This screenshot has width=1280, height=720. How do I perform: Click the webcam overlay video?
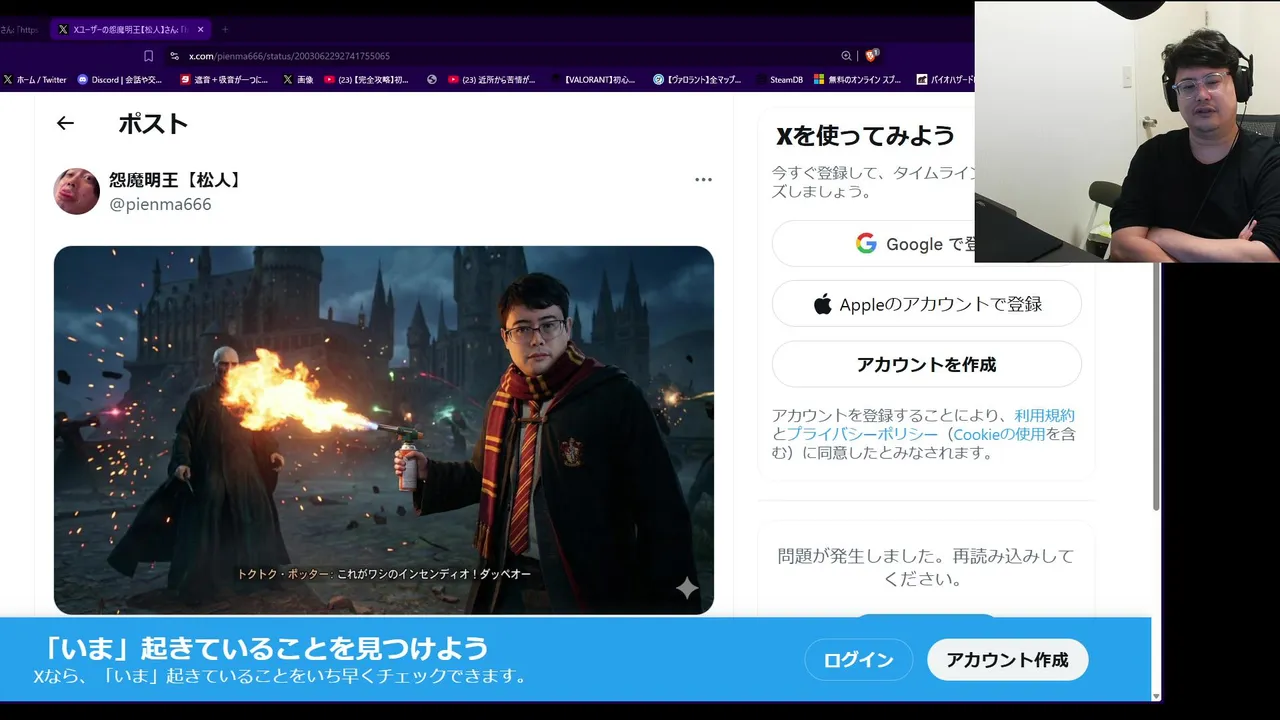pyautogui.click(x=1127, y=131)
